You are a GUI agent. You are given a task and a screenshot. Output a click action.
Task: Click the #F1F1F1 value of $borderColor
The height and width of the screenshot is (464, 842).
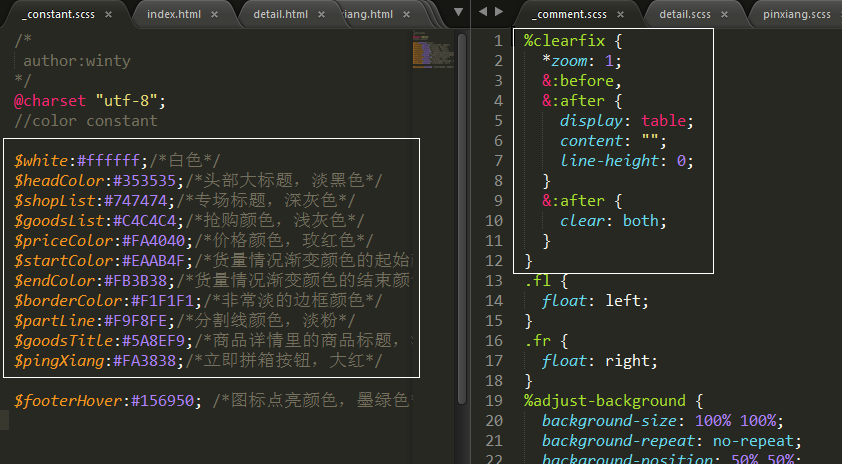(163, 301)
